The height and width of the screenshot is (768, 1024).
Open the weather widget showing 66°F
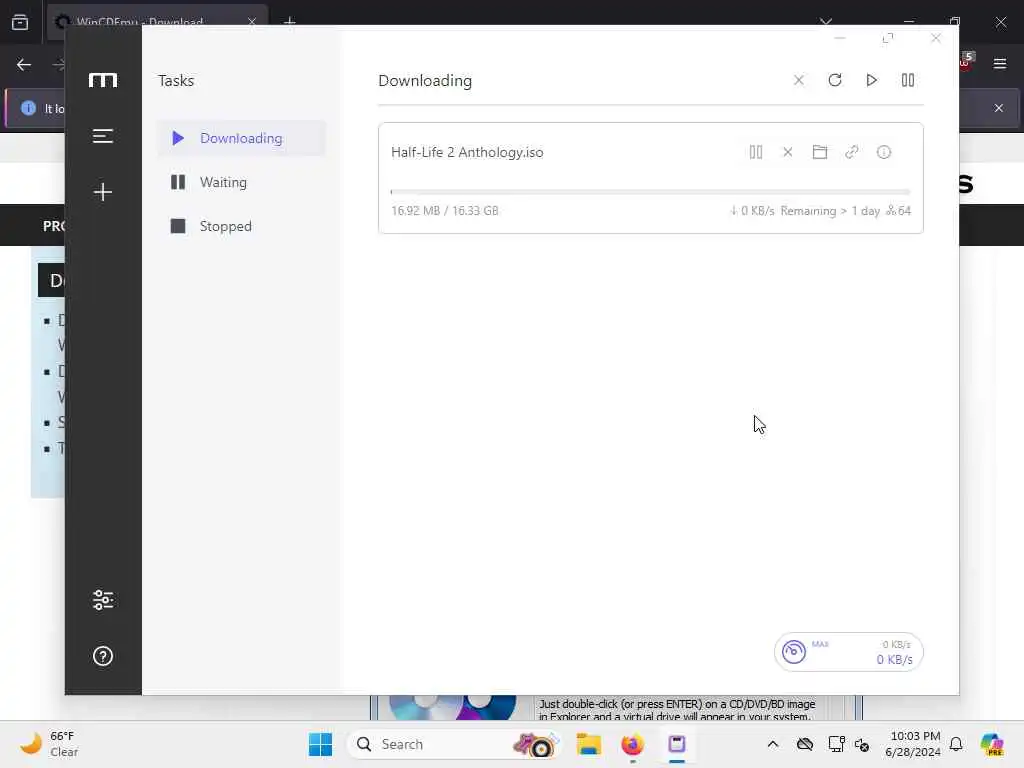click(x=49, y=744)
